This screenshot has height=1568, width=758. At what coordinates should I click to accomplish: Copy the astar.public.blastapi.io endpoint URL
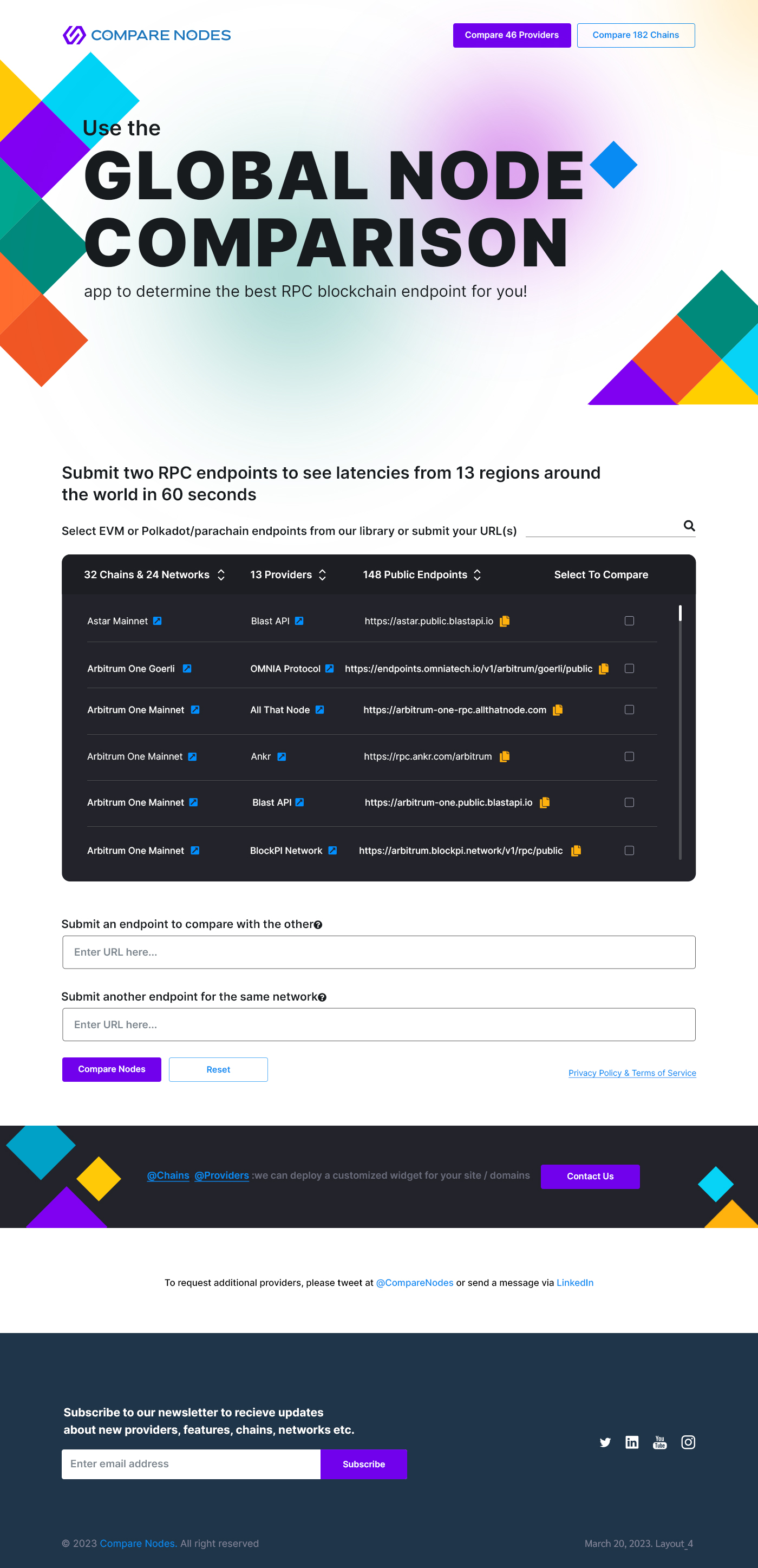(x=505, y=621)
